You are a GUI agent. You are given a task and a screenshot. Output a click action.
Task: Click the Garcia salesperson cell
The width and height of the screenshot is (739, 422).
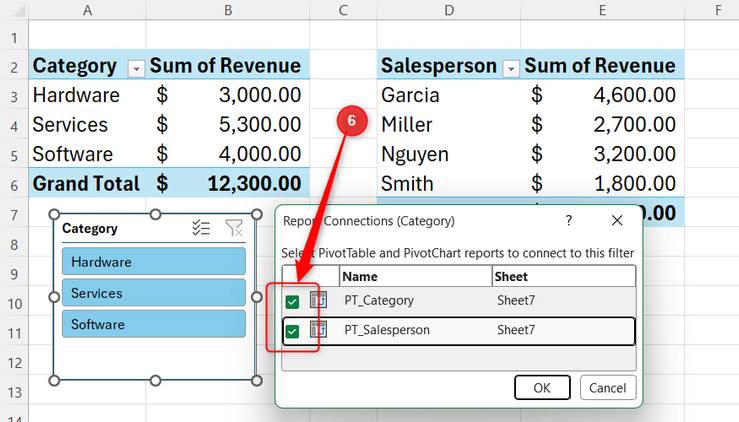tap(449, 95)
